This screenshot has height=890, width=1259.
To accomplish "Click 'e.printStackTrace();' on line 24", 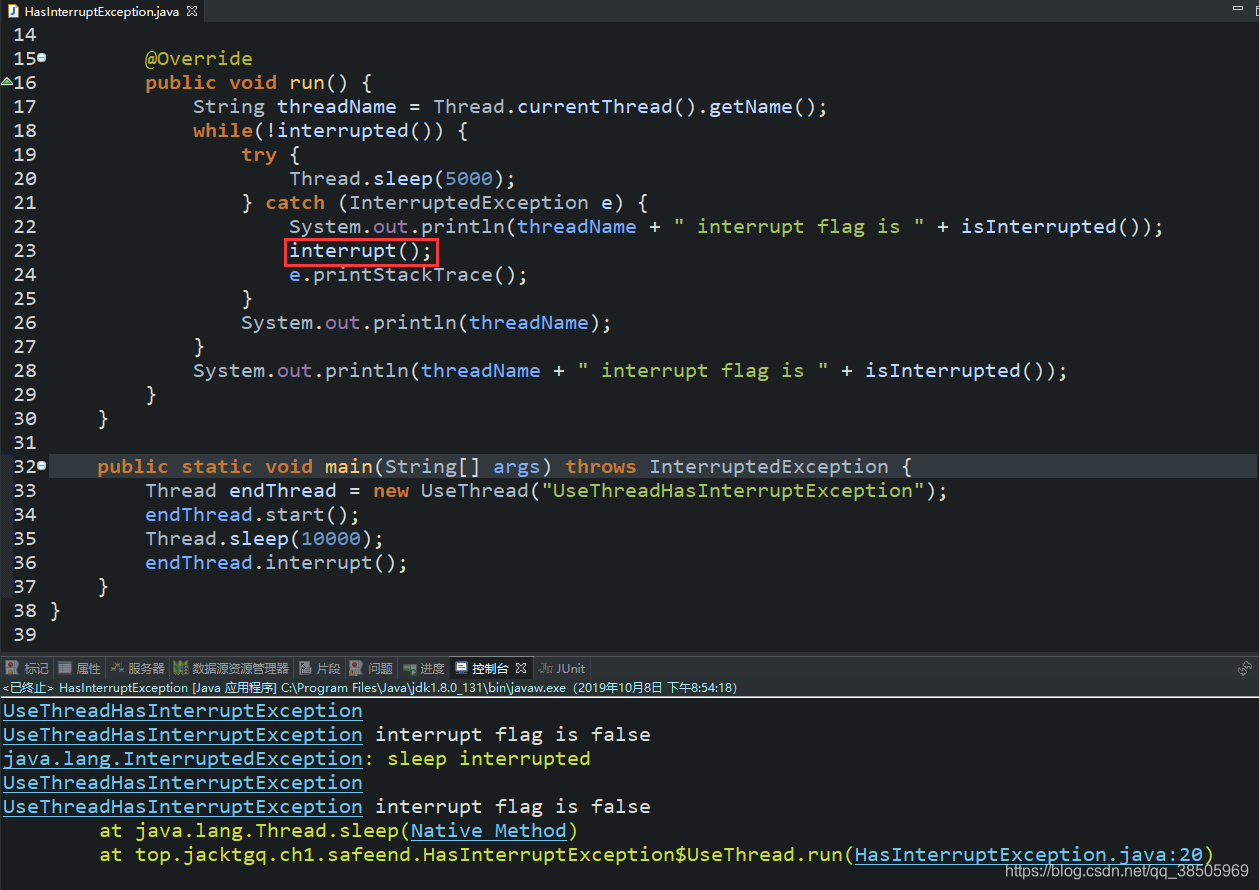I will [408, 274].
